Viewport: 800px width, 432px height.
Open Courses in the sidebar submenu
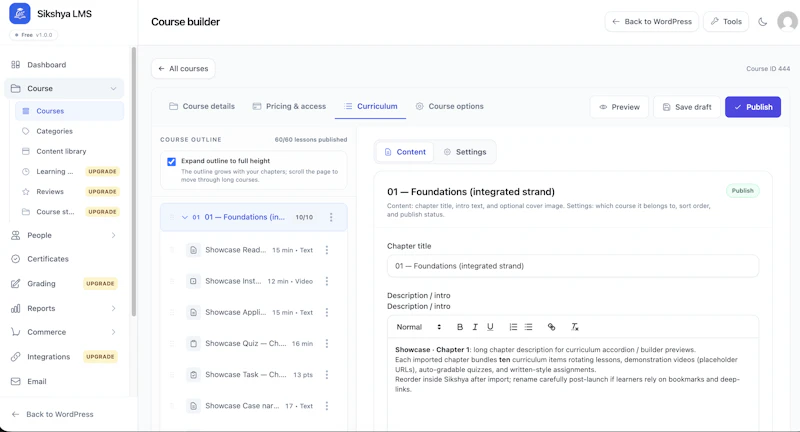coord(70,111)
